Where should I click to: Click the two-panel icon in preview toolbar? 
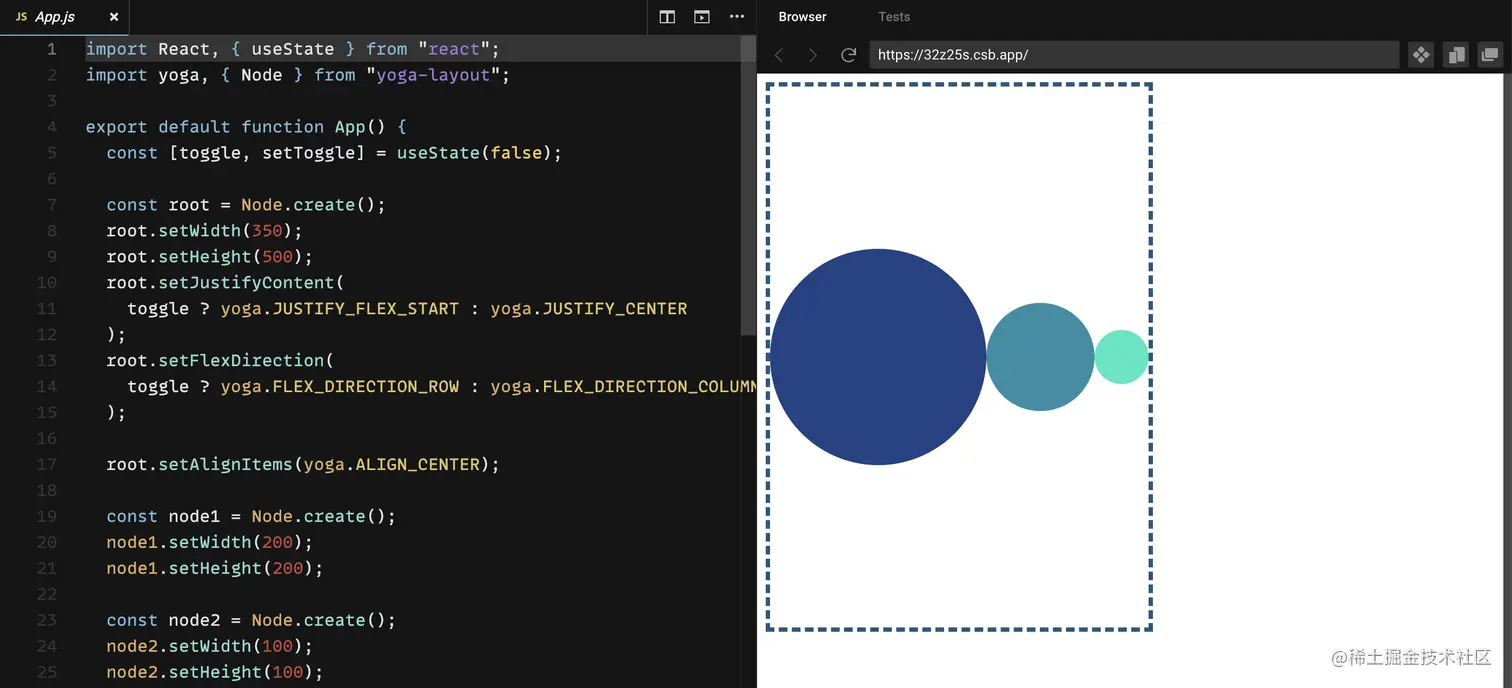pos(1456,55)
